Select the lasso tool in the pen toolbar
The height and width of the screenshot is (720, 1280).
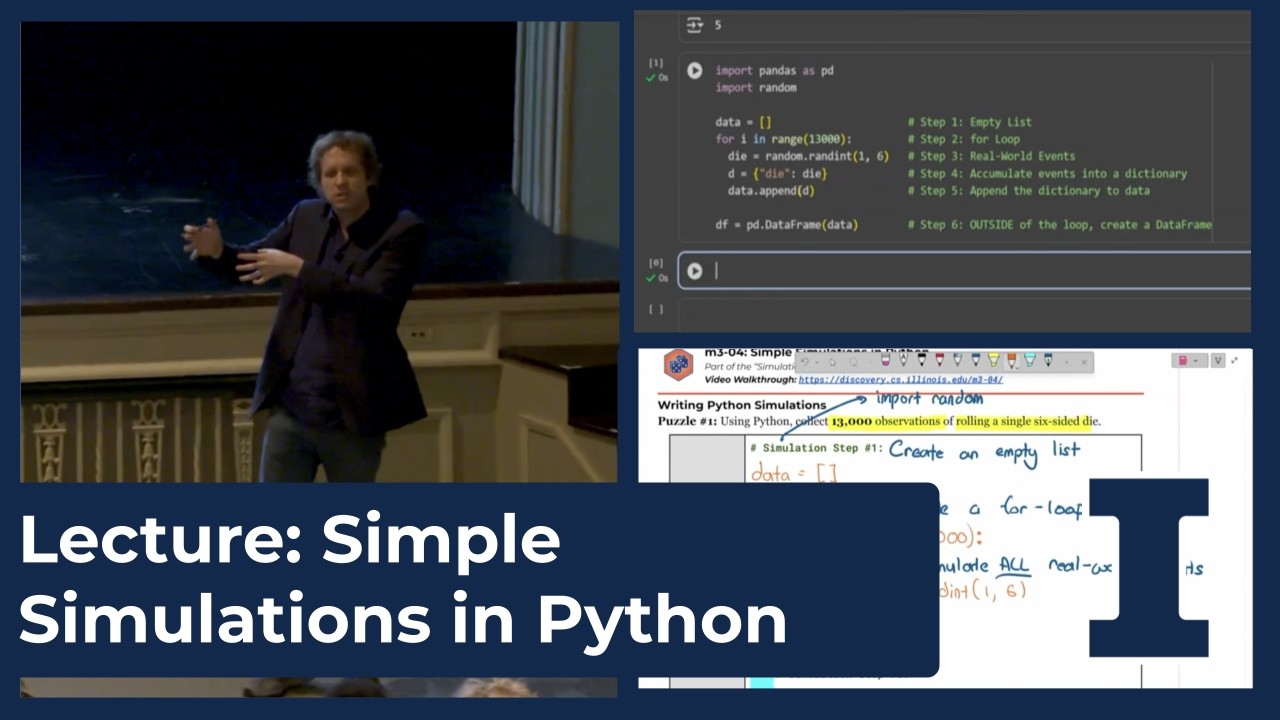click(853, 361)
